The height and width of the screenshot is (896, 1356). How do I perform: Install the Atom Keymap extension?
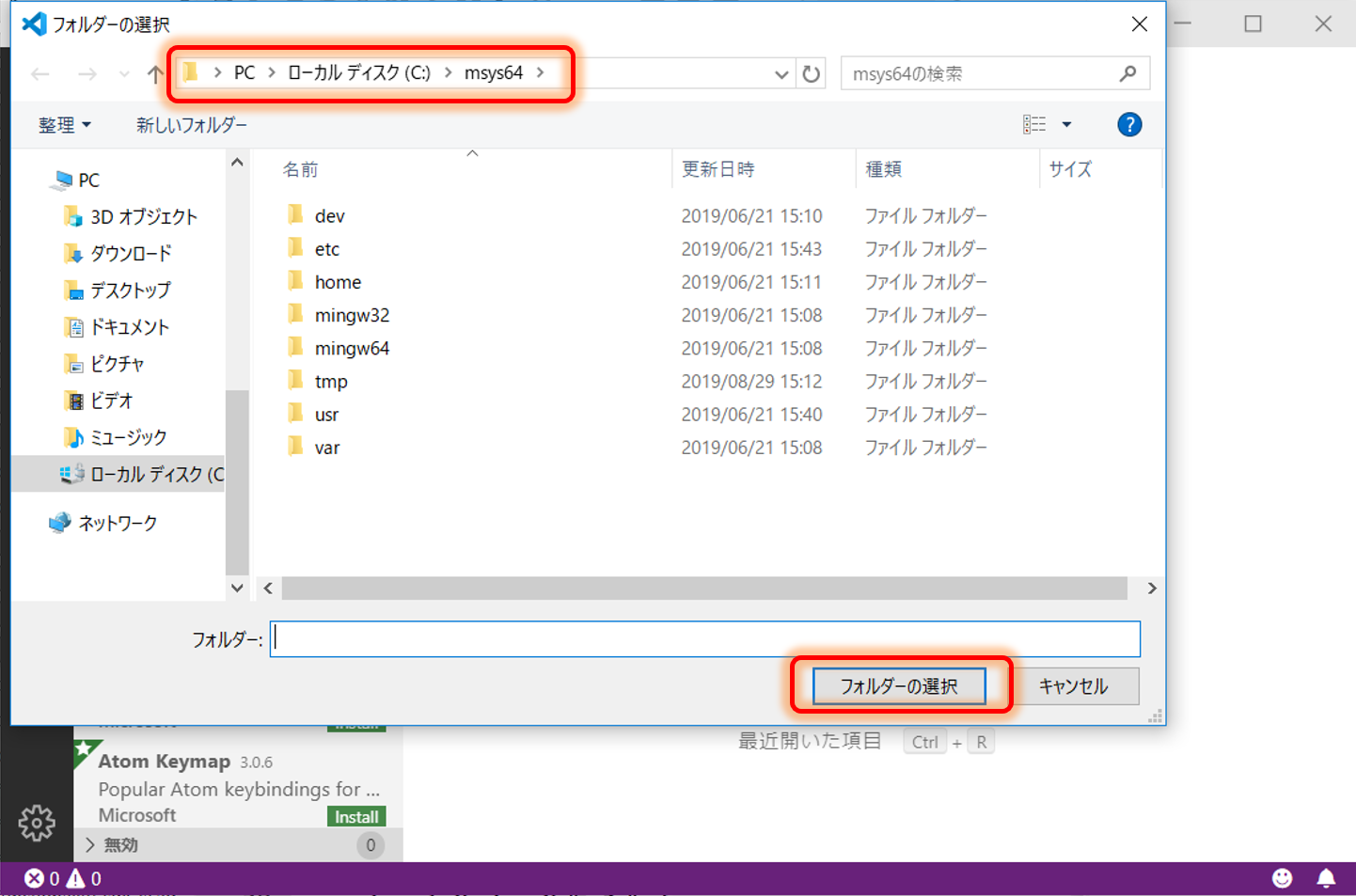355,816
